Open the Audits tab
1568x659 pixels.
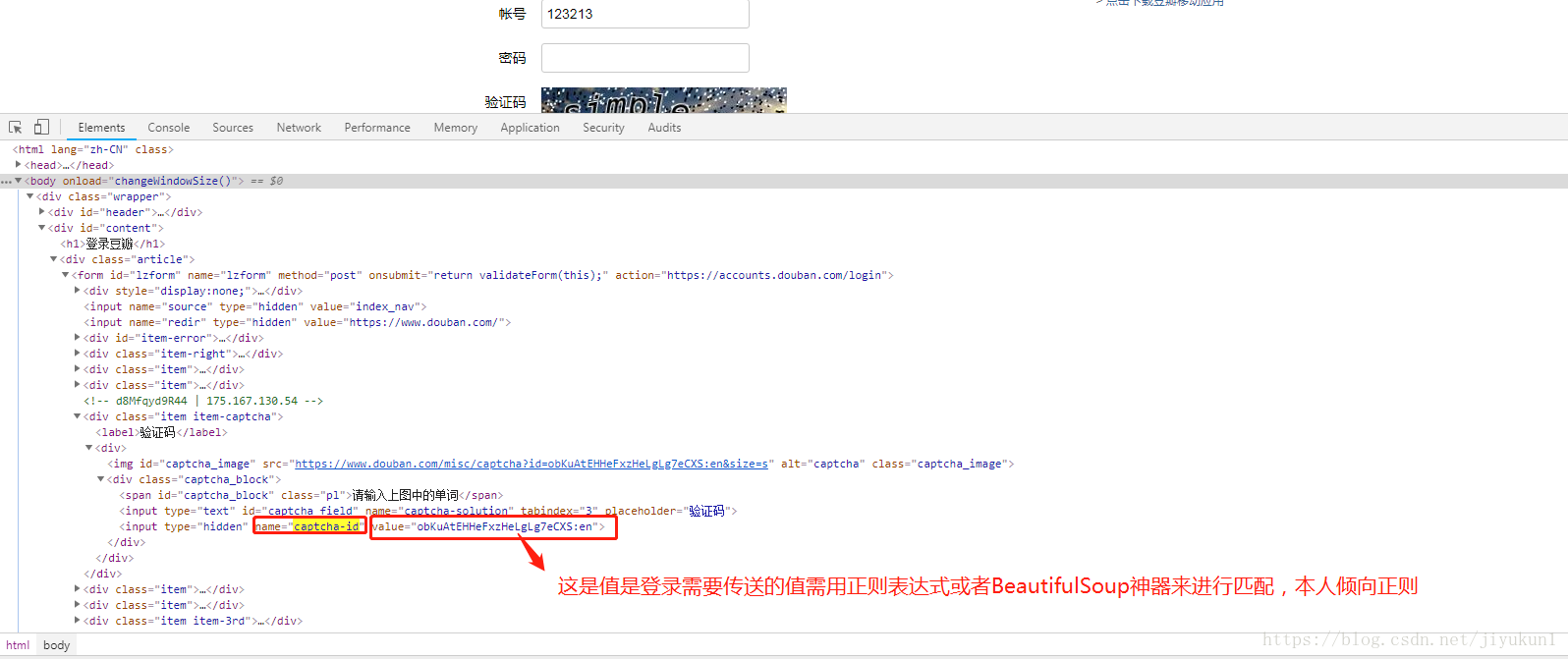(x=664, y=128)
